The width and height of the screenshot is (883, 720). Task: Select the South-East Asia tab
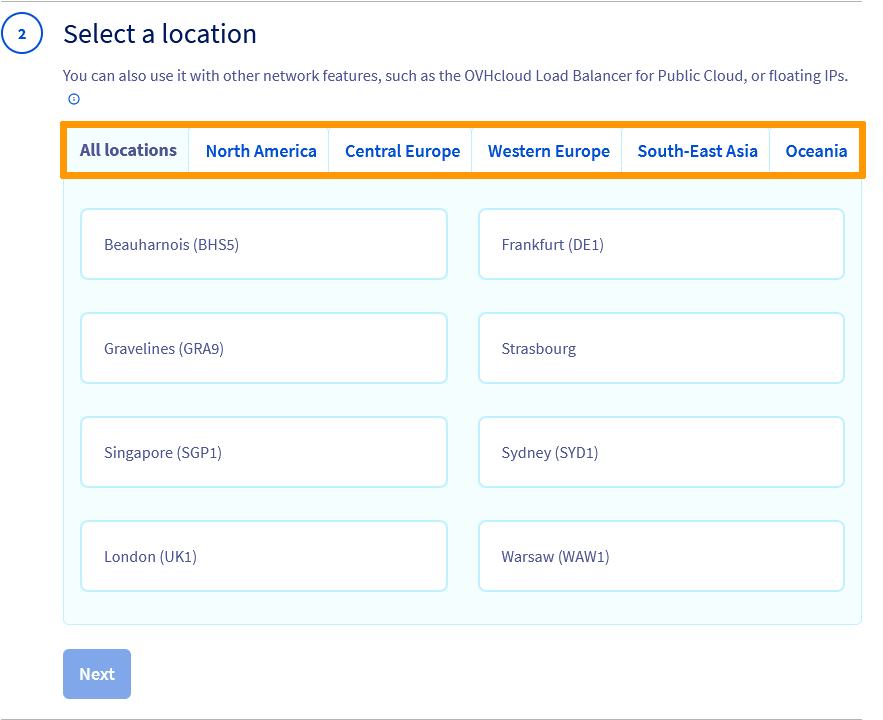pos(697,151)
